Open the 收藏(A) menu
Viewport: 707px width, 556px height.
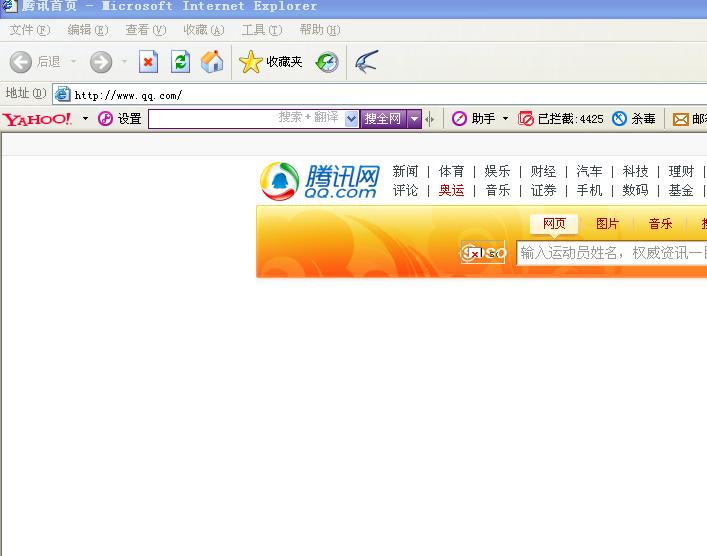204,30
